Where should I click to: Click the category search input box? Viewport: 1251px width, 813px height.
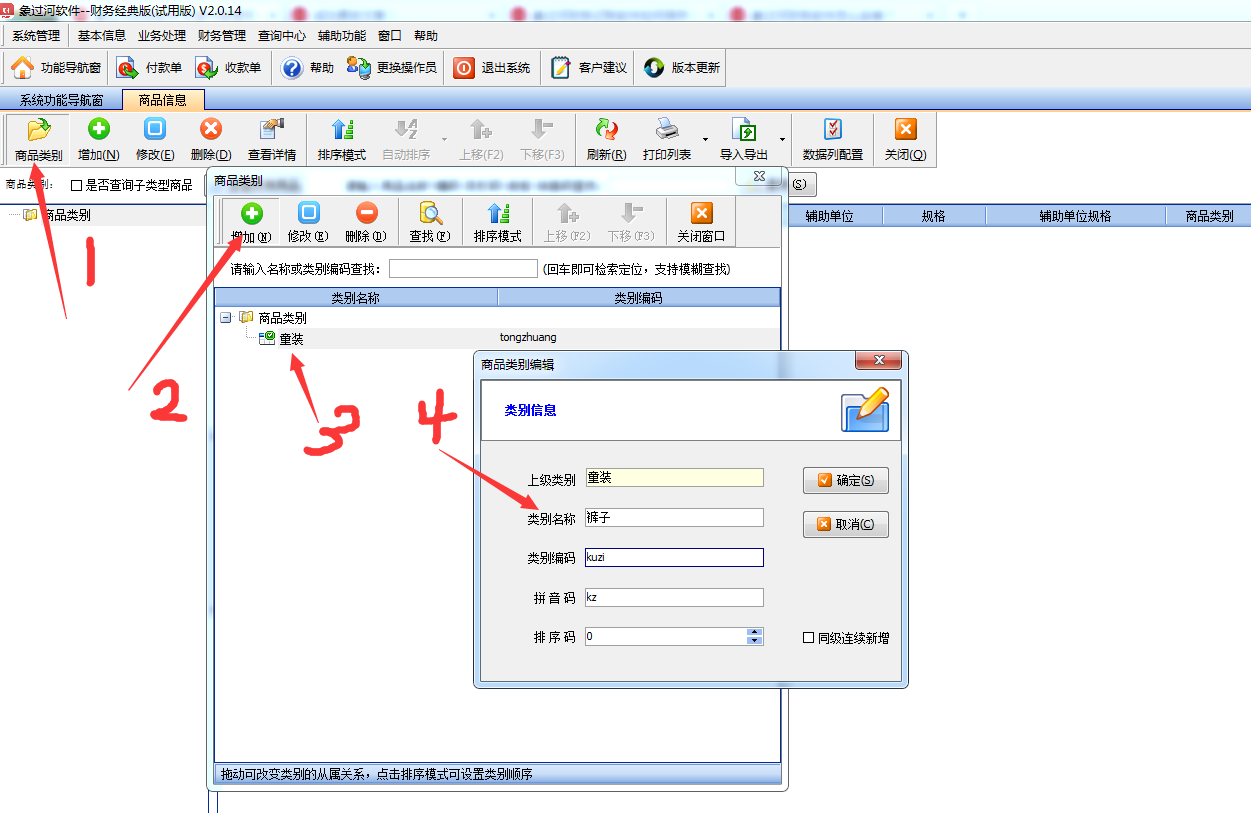(463, 269)
